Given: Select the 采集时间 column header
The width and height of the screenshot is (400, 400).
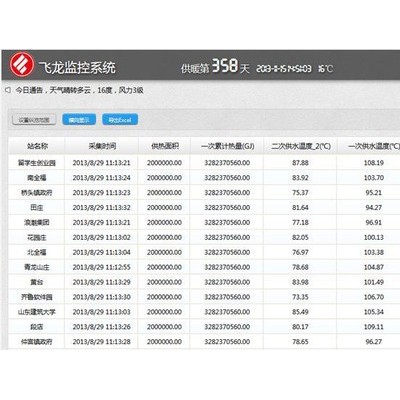Looking at the screenshot, I should tap(102, 146).
